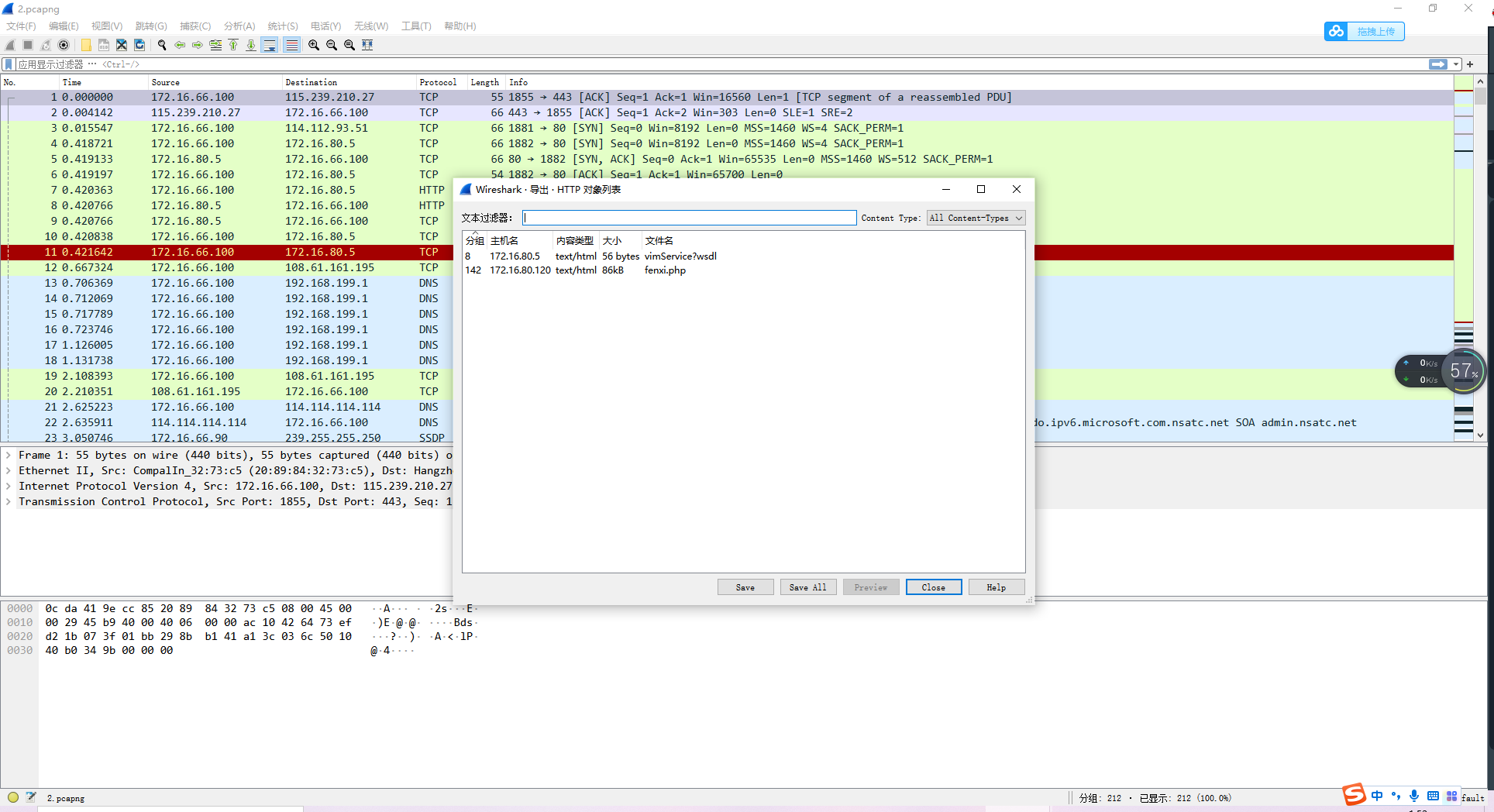This screenshot has height=812, width=1494.
Task: Click the stop capture icon
Action: [26, 44]
